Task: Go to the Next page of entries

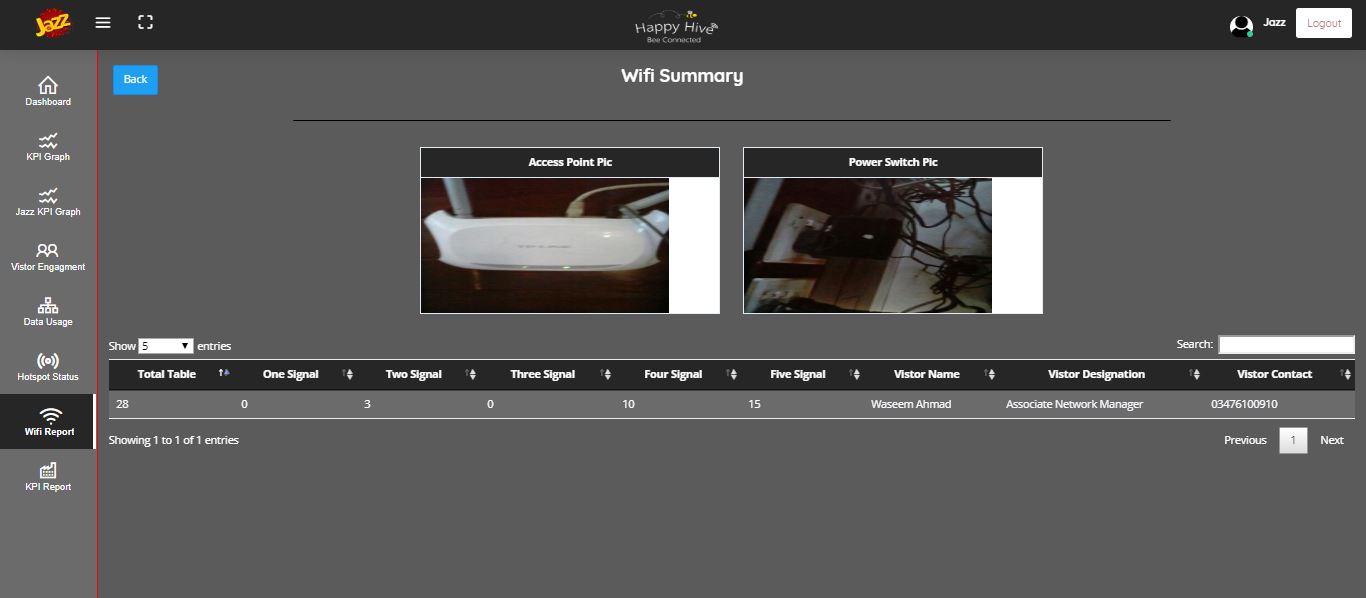Action: point(1331,440)
